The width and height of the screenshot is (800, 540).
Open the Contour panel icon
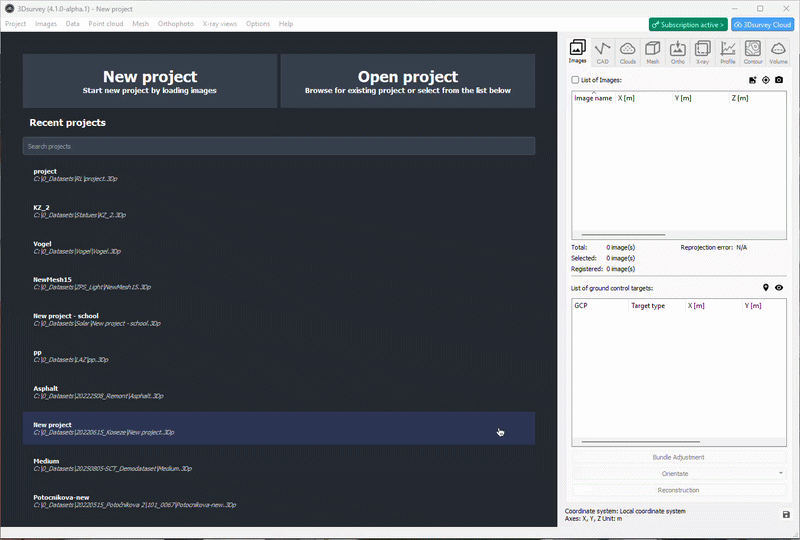[x=752, y=51]
